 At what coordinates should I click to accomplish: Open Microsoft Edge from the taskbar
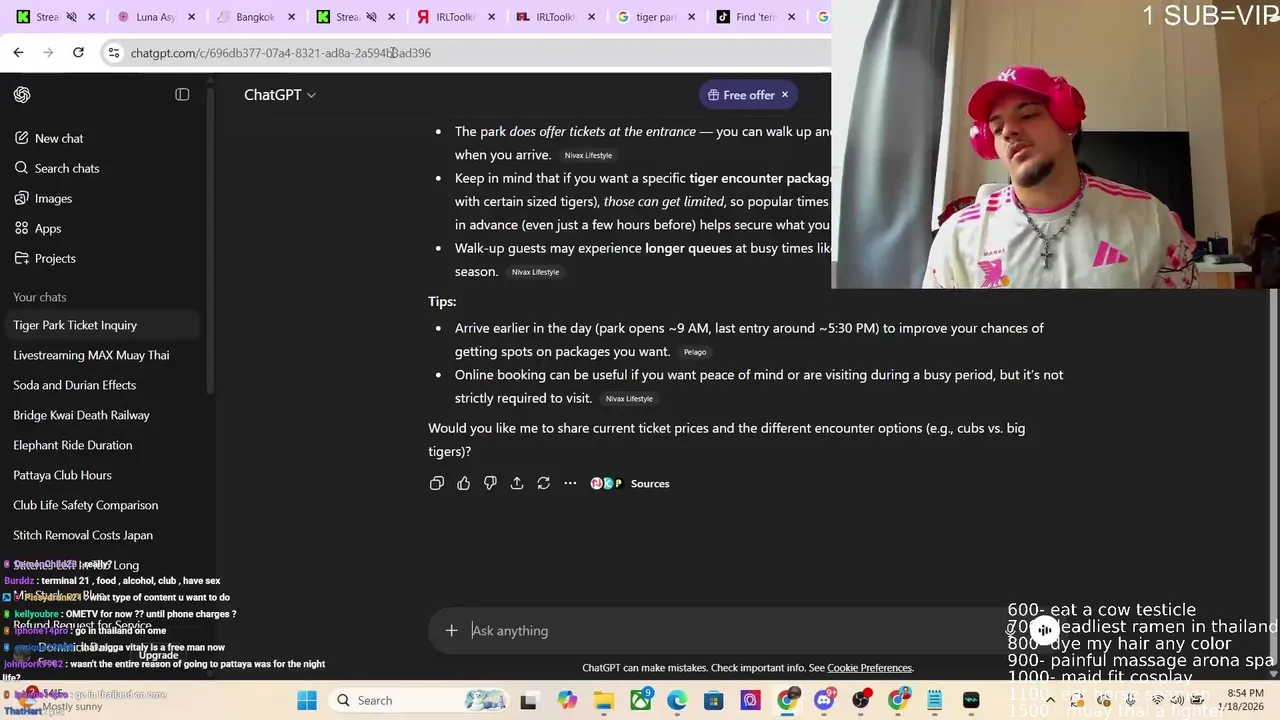677,700
